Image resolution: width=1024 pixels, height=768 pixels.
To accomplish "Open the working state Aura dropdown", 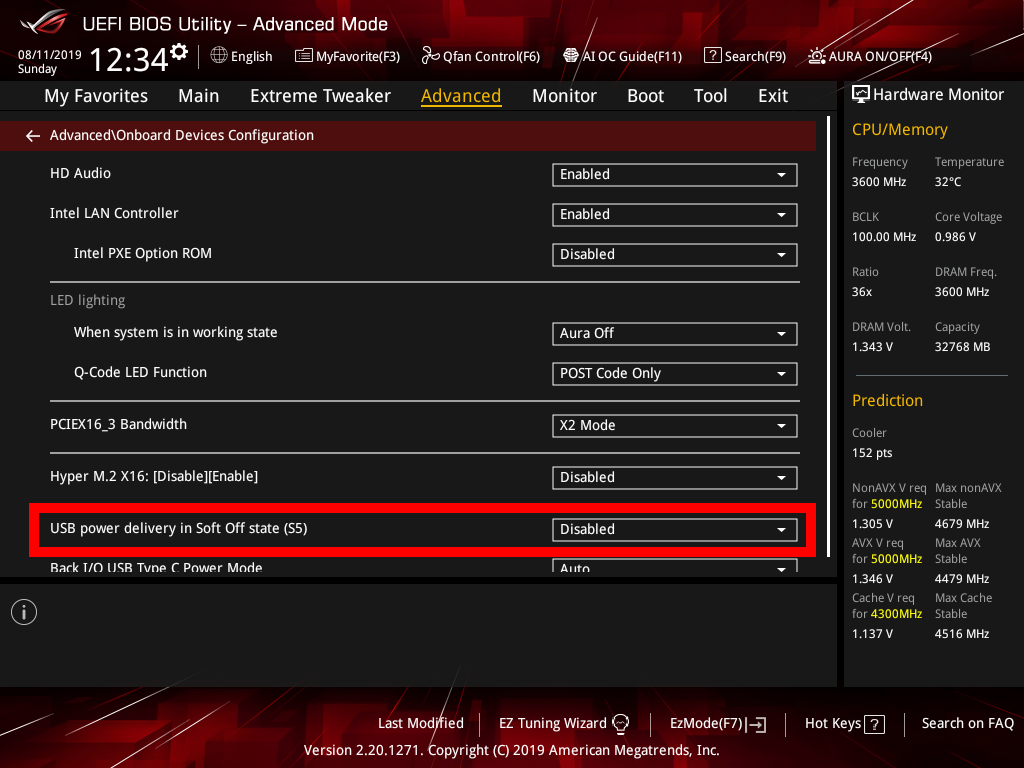I will tap(675, 334).
